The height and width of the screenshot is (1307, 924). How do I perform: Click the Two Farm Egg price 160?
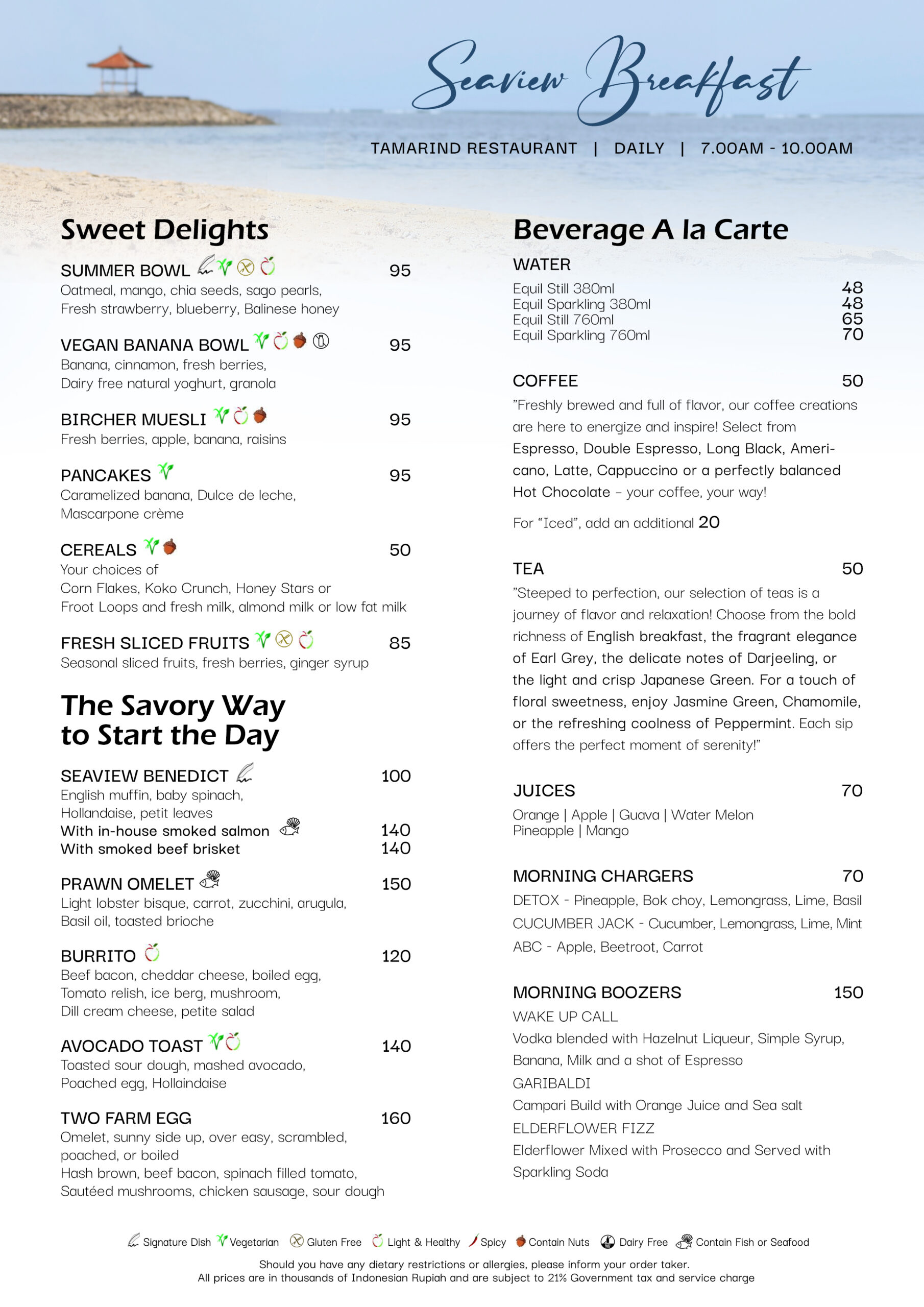point(396,1118)
